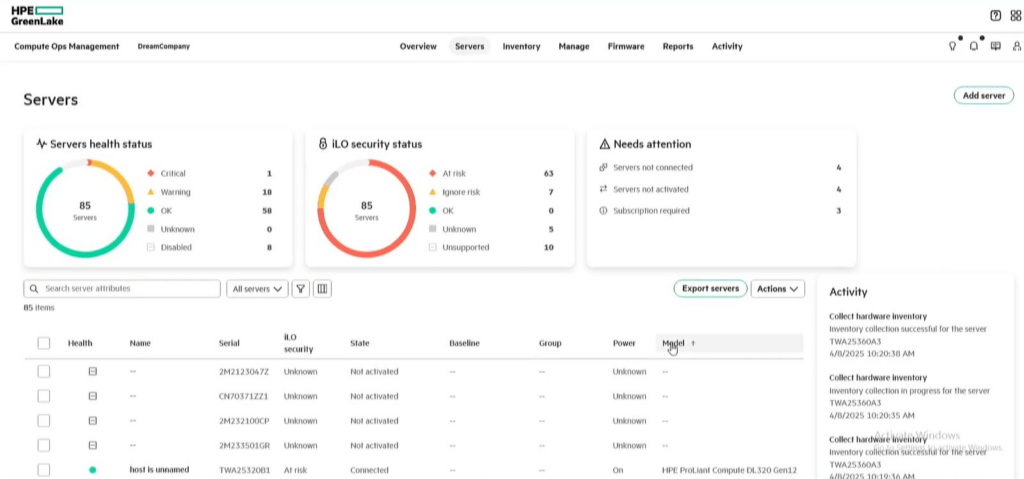Go to the Overview tab
Screen dimensions: 1024x479
tap(418, 46)
